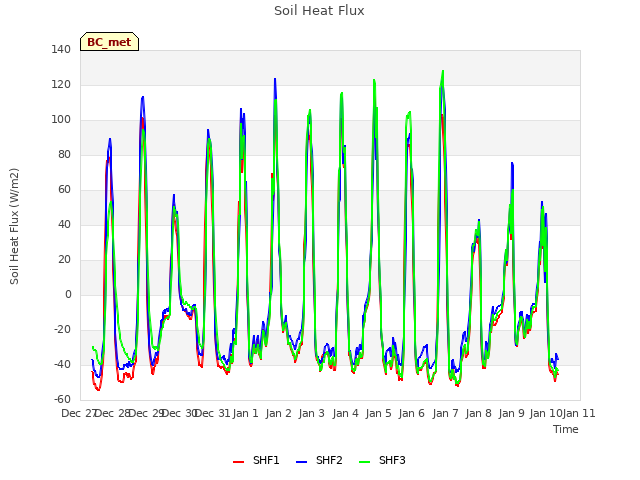Click the 140 y-axis tick label

coord(61,49)
